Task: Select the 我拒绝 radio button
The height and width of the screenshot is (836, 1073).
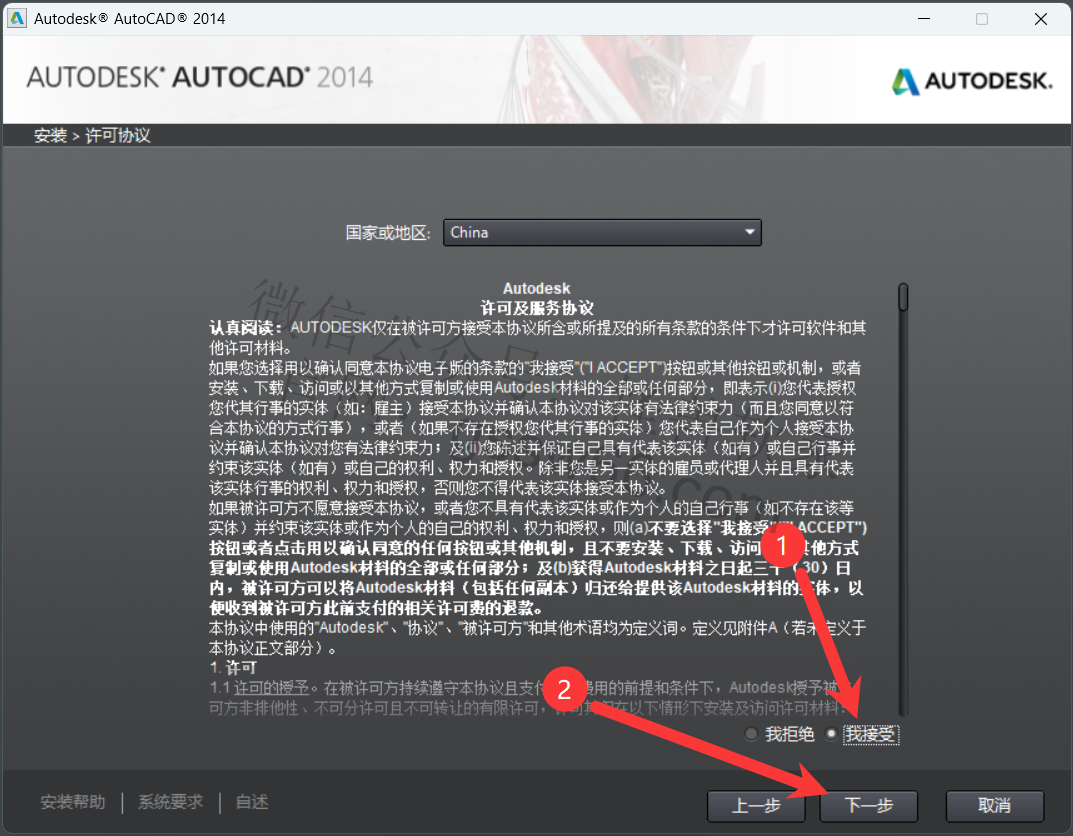Action: [752, 735]
